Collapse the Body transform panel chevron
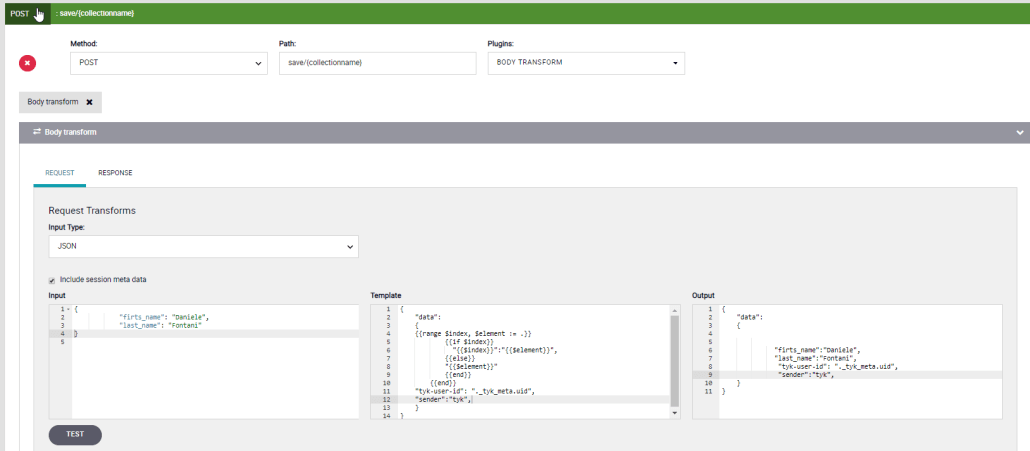Screen dimensions: 1030x451 pyautogui.click(x=1020, y=132)
